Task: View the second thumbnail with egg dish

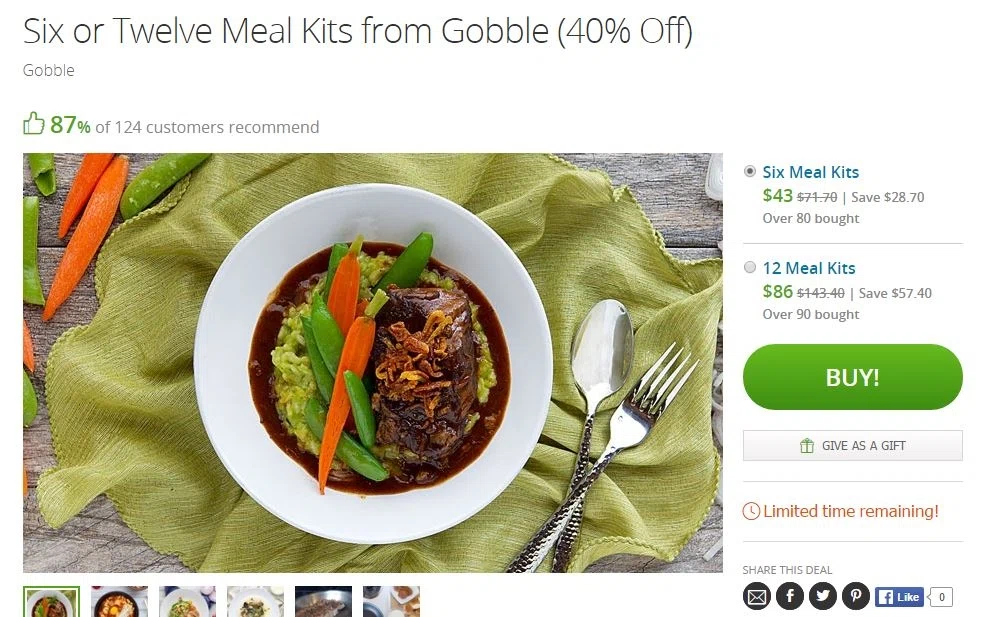Action: click(x=119, y=602)
